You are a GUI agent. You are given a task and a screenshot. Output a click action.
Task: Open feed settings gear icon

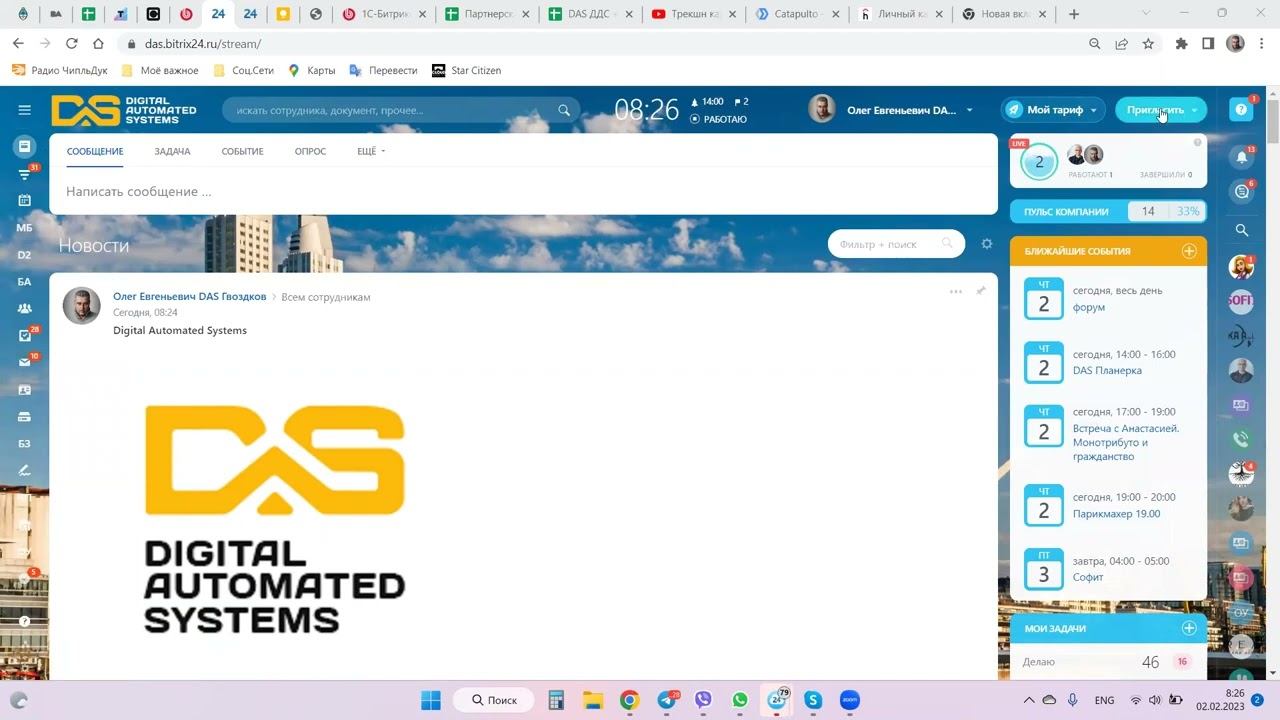pos(987,244)
